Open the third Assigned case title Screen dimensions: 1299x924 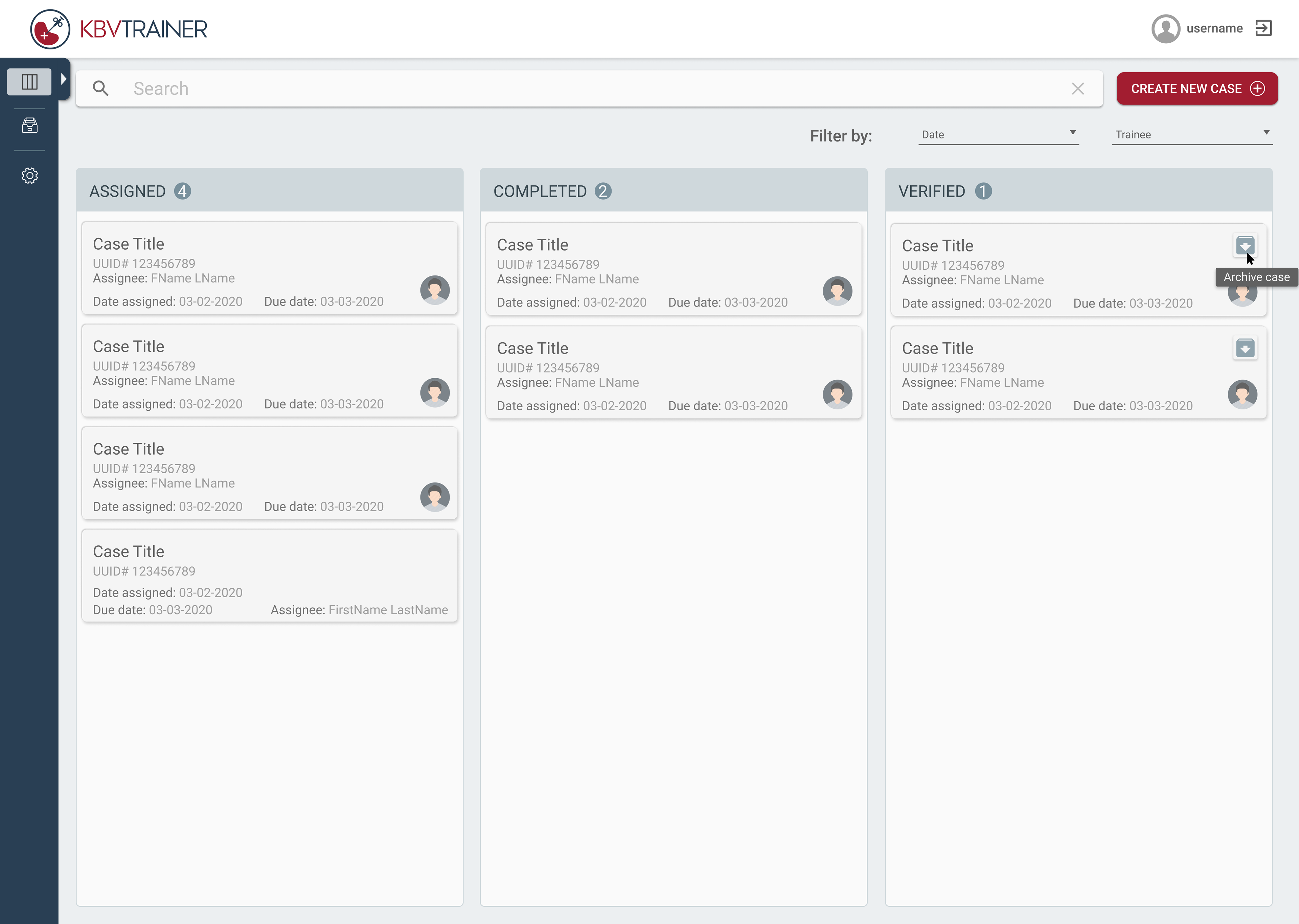click(129, 449)
